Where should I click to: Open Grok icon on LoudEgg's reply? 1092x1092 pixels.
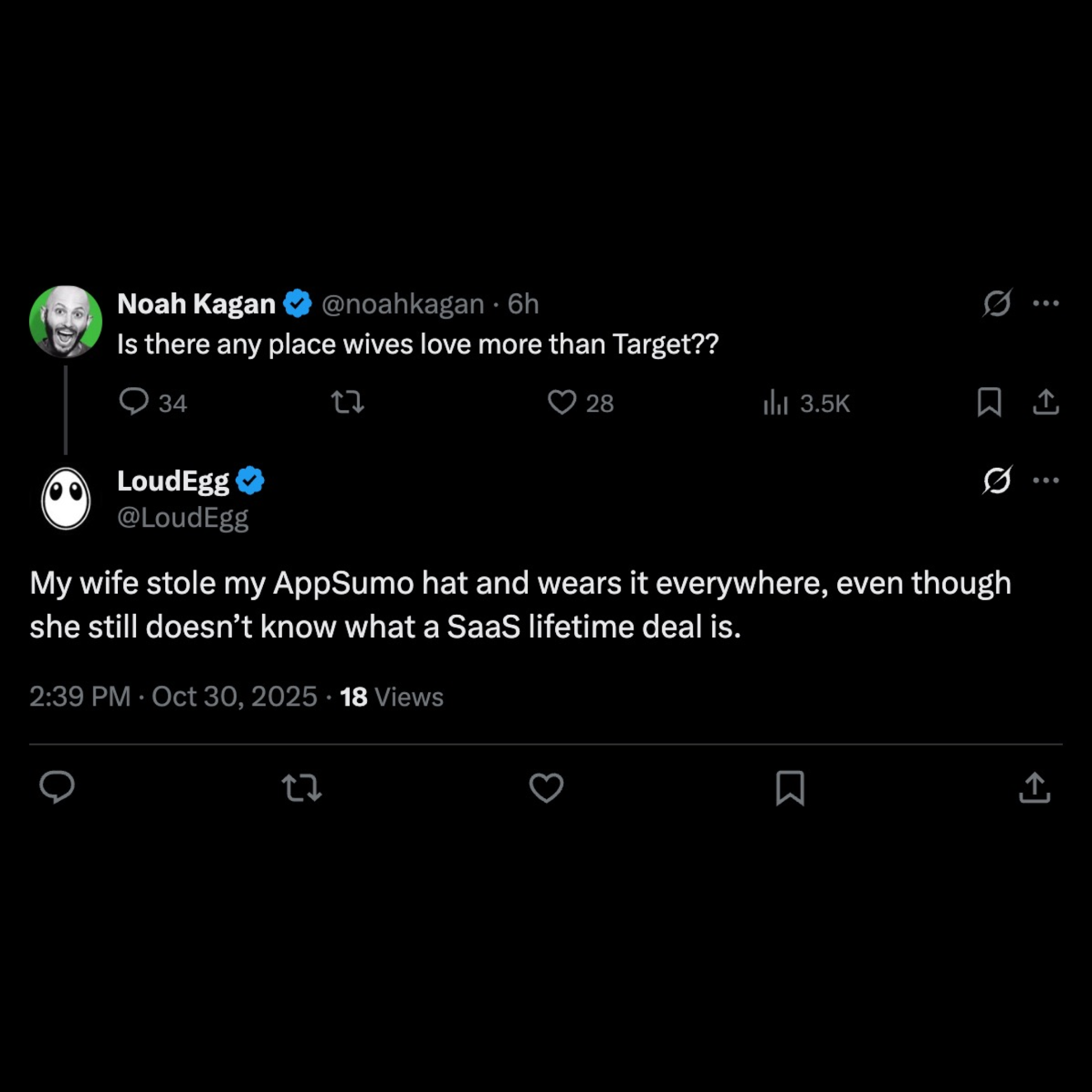pos(997,481)
